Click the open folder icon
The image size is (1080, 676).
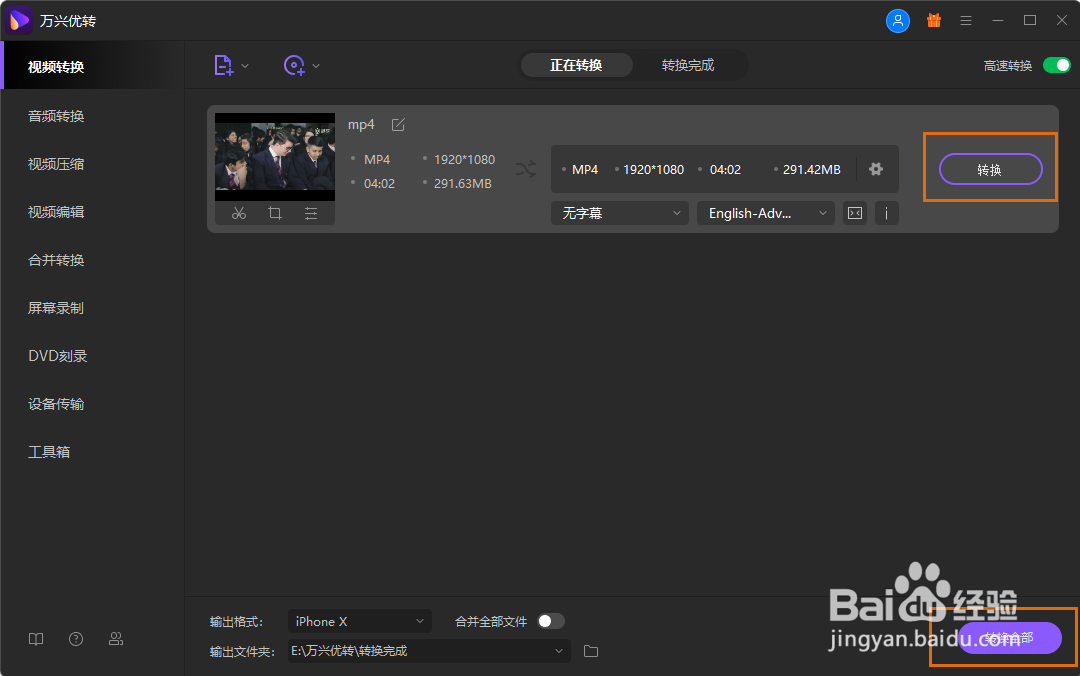[591, 651]
